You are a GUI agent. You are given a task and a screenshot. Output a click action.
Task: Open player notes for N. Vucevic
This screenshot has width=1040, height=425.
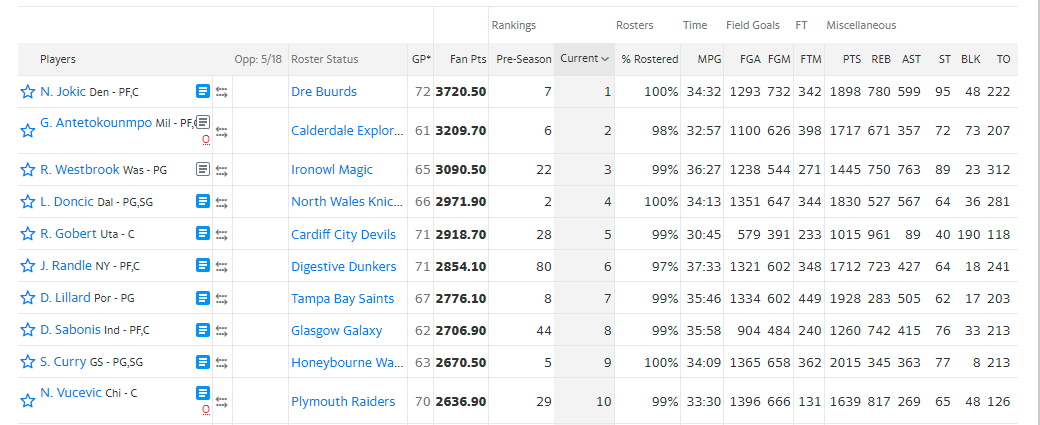click(203, 393)
